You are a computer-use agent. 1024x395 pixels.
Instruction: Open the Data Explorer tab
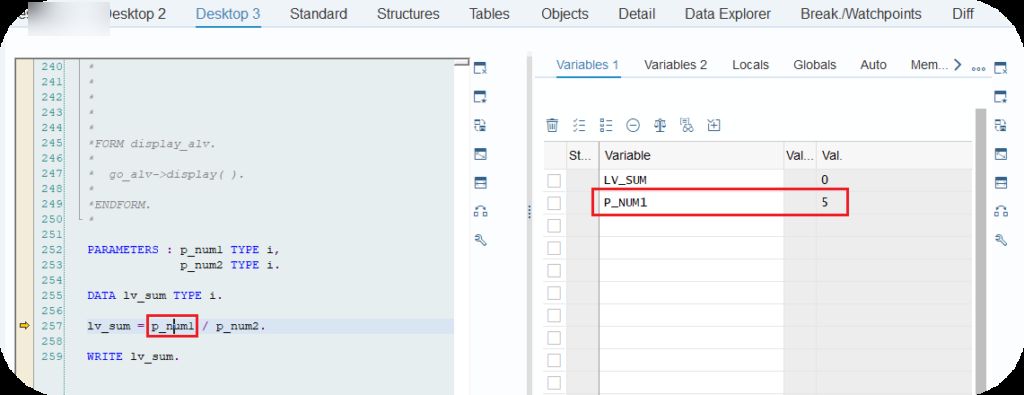click(728, 14)
